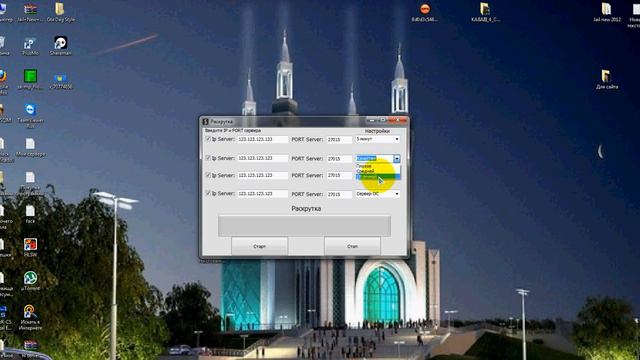This screenshot has width=640, height=360.
Task: Click PORT Server field in Сервер ОС row
Action: (x=339, y=194)
